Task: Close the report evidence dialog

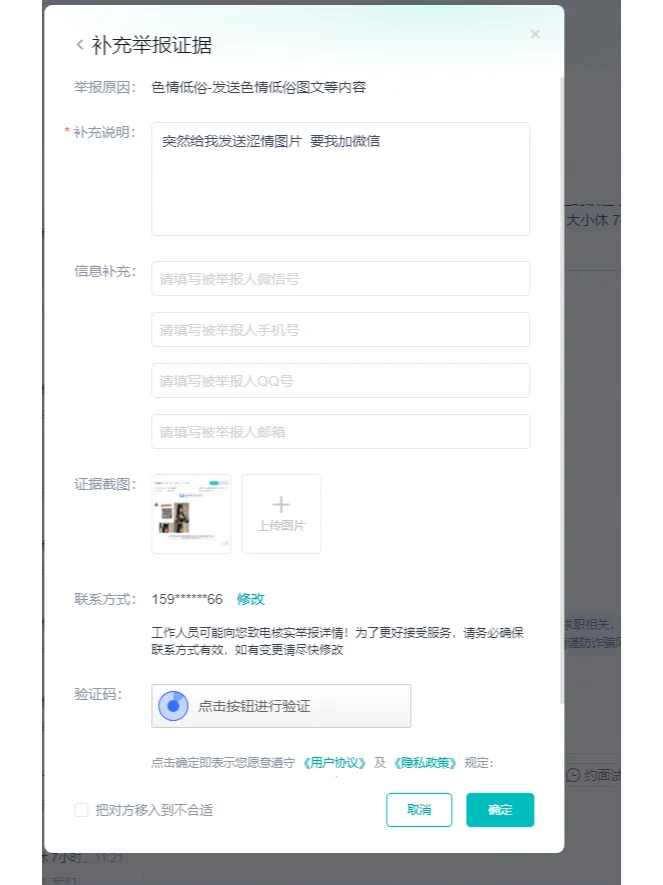Action: [535, 34]
